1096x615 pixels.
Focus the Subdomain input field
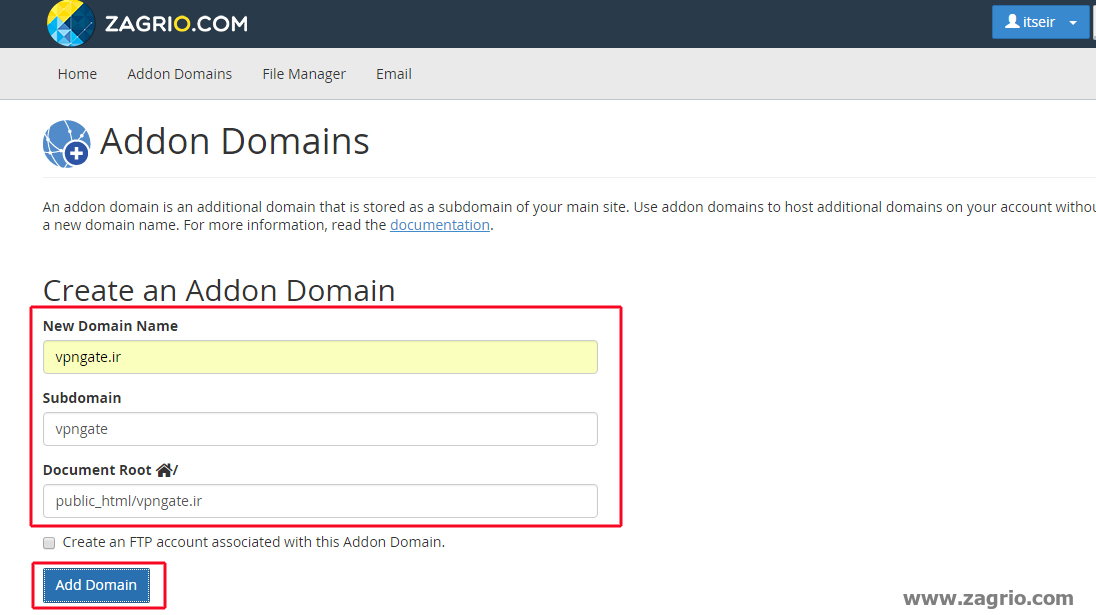(x=320, y=429)
